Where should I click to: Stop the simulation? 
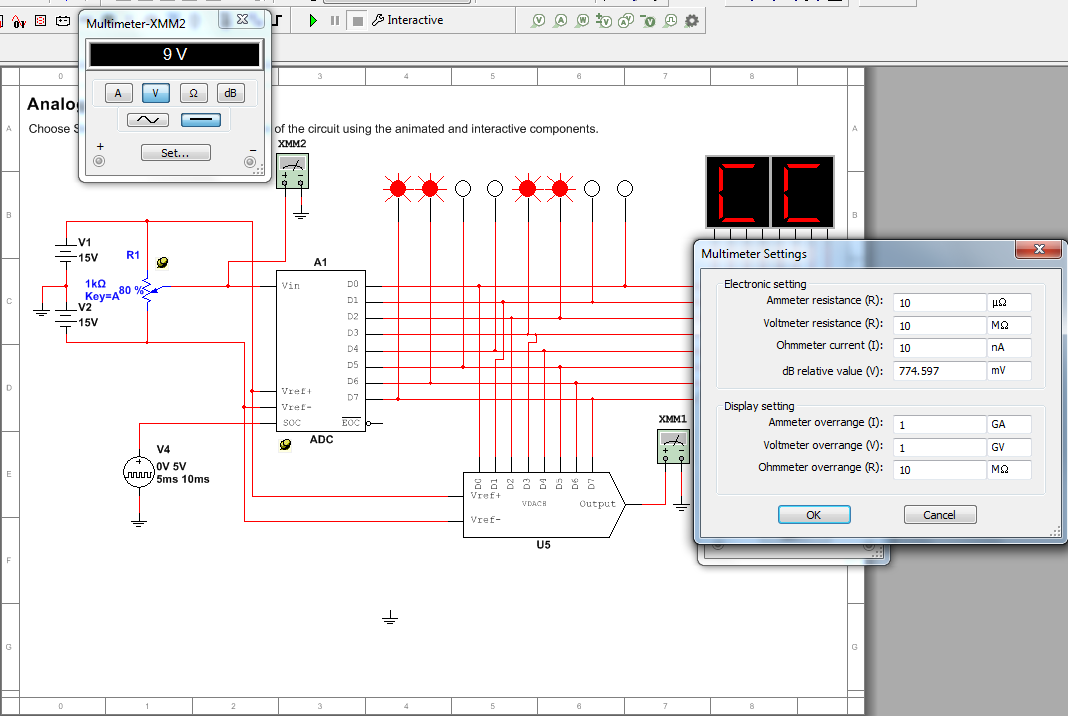tap(357, 20)
